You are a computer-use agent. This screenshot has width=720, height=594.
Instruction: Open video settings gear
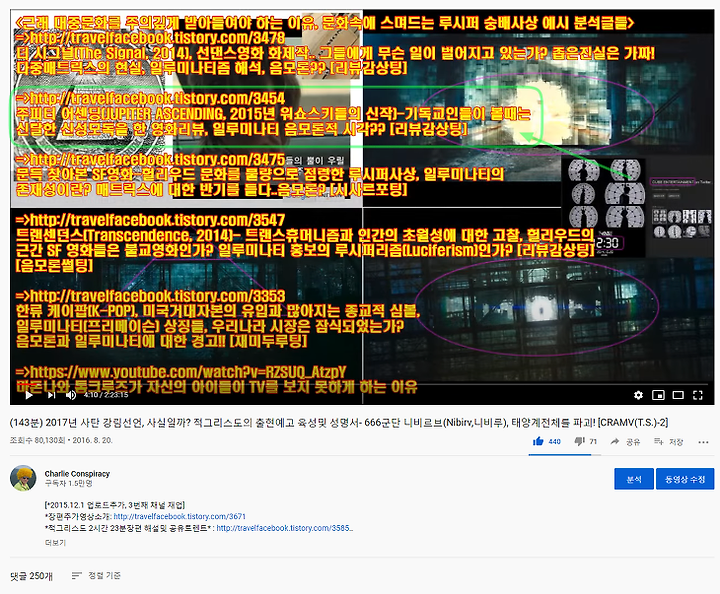point(638,395)
